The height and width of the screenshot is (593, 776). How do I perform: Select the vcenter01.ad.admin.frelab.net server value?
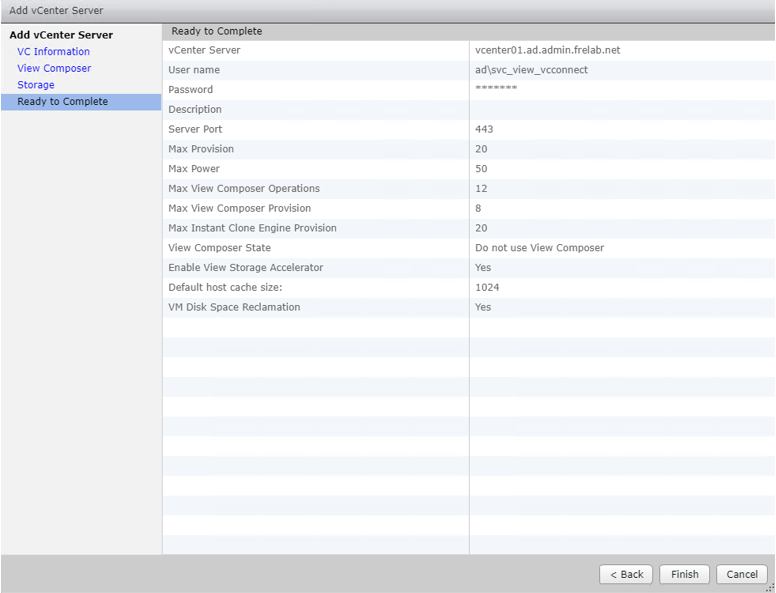(x=548, y=51)
